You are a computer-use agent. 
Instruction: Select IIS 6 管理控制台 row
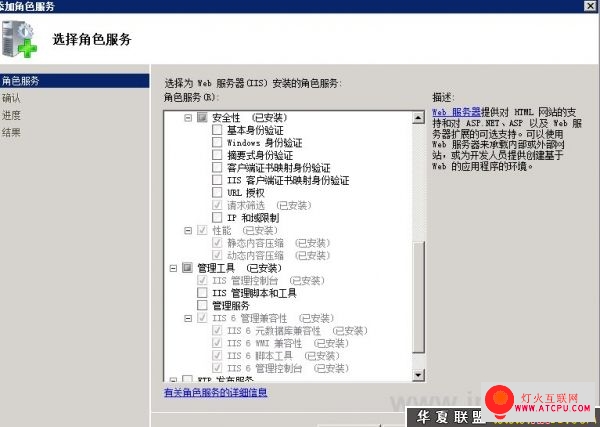(288, 368)
